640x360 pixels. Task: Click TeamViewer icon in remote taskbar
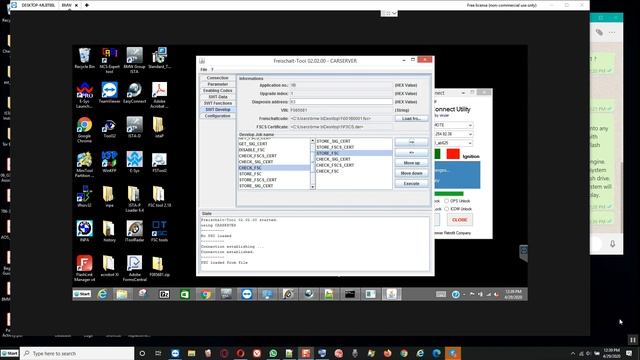click(x=247, y=294)
